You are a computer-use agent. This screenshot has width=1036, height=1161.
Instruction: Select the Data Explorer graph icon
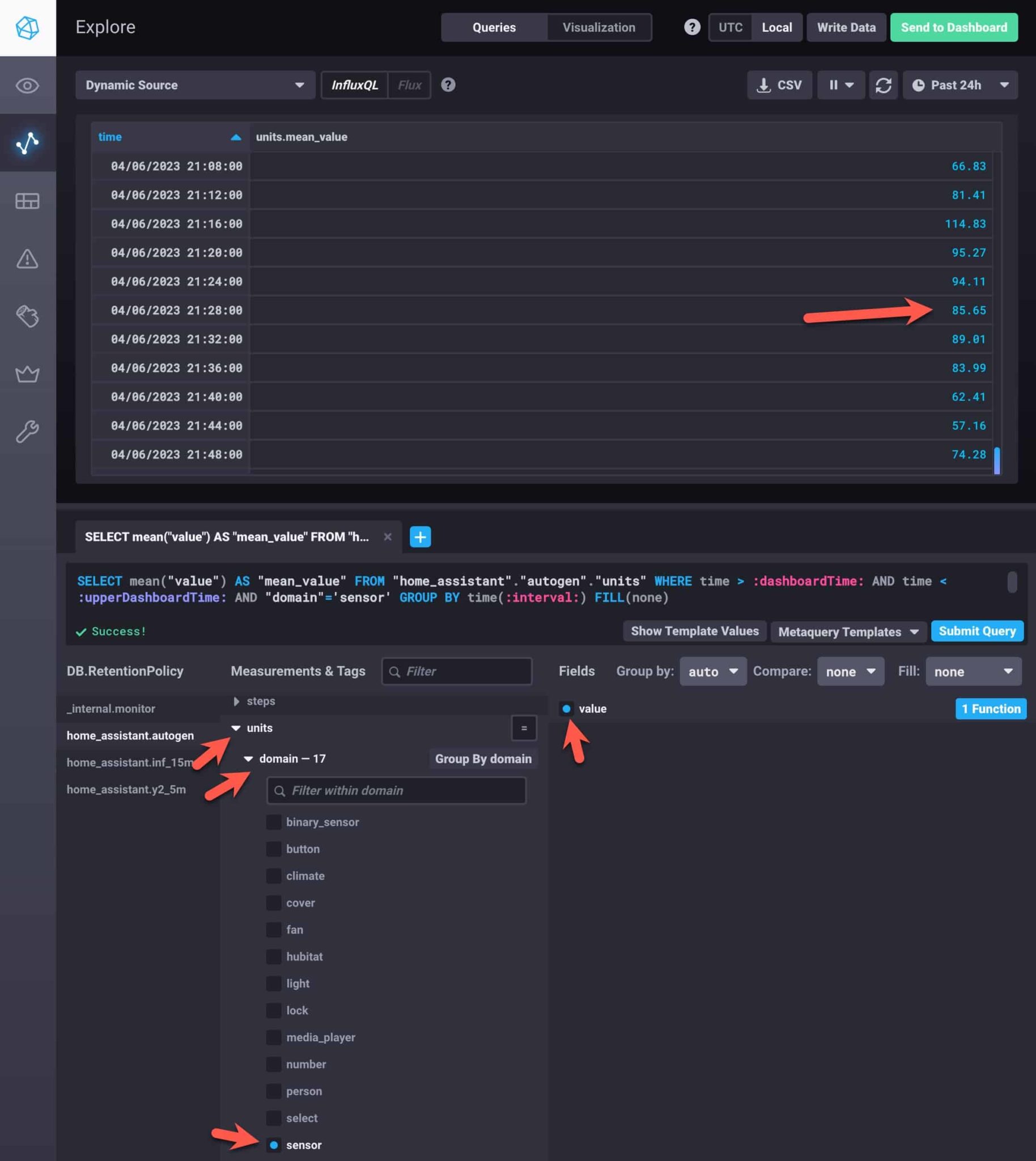click(27, 144)
